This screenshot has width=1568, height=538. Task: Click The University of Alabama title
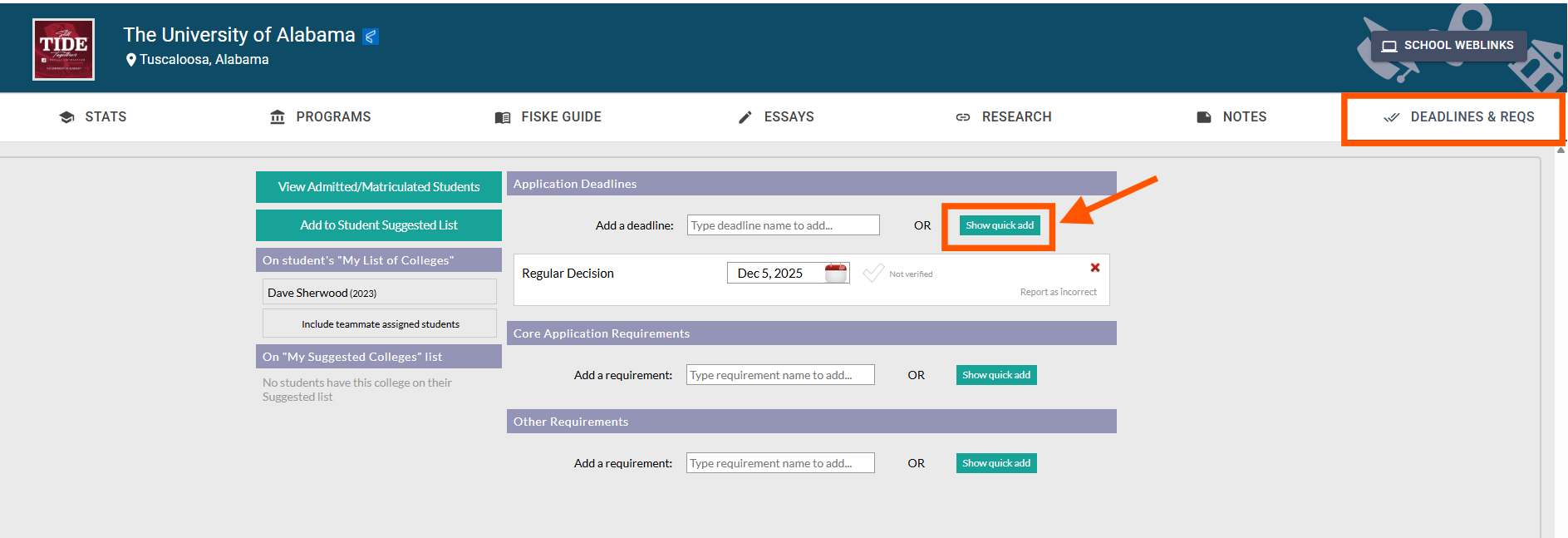tap(239, 35)
